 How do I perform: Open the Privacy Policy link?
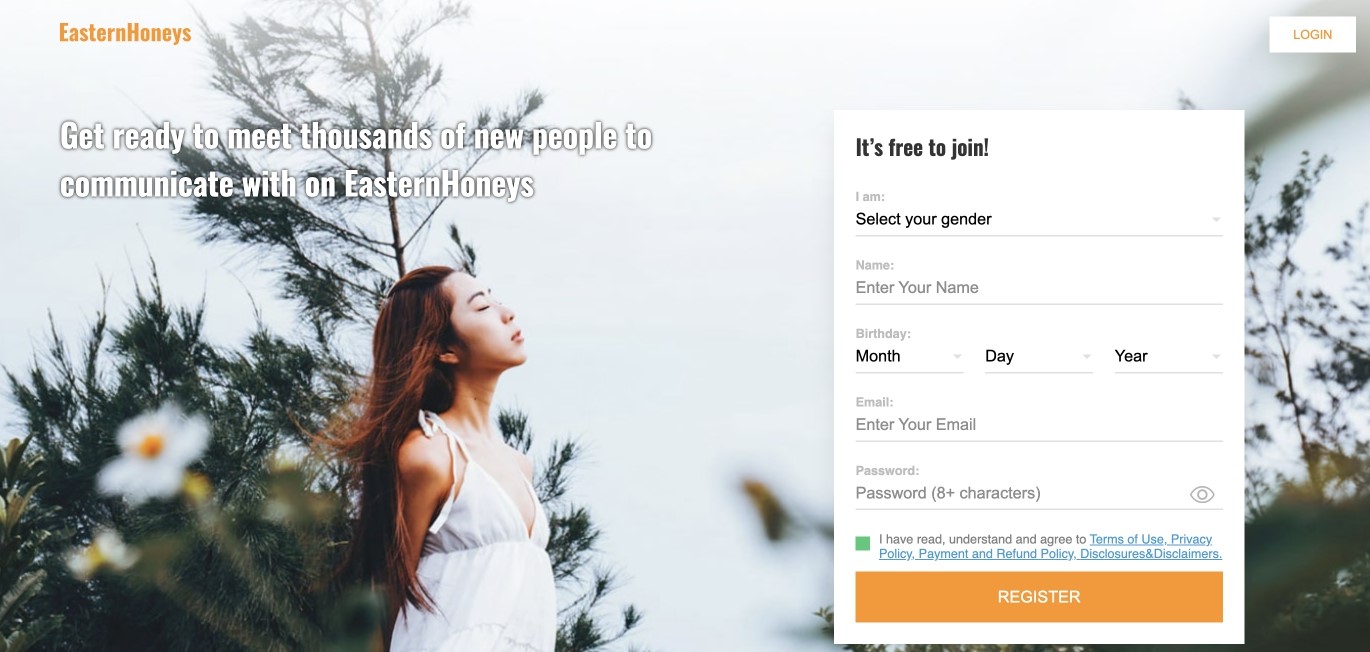(x=1190, y=539)
